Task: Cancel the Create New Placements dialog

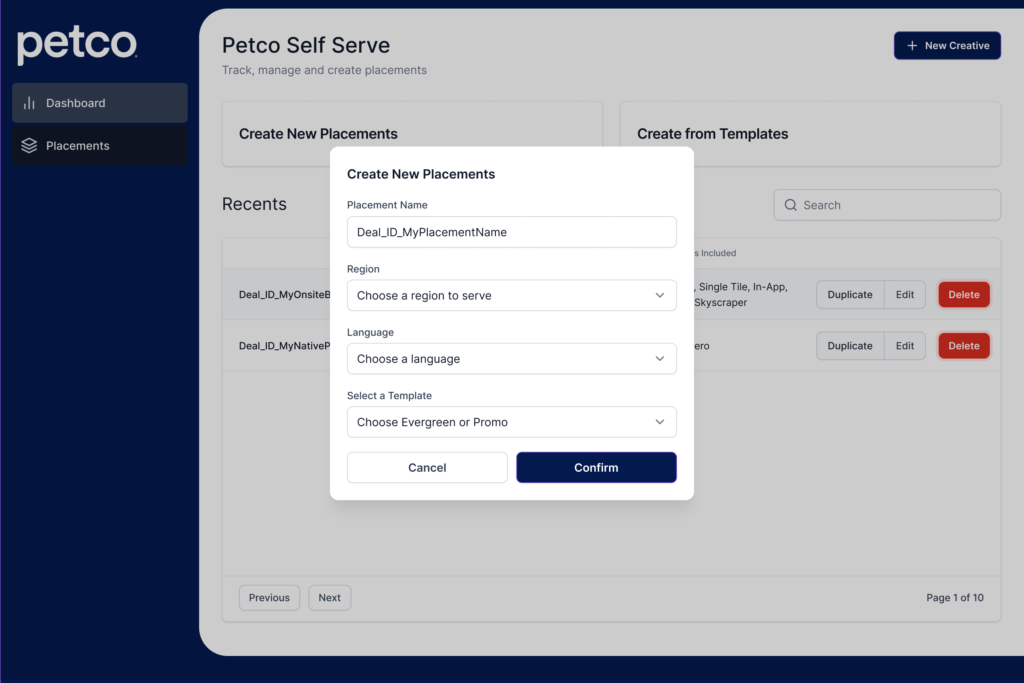Action: (427, 467)
